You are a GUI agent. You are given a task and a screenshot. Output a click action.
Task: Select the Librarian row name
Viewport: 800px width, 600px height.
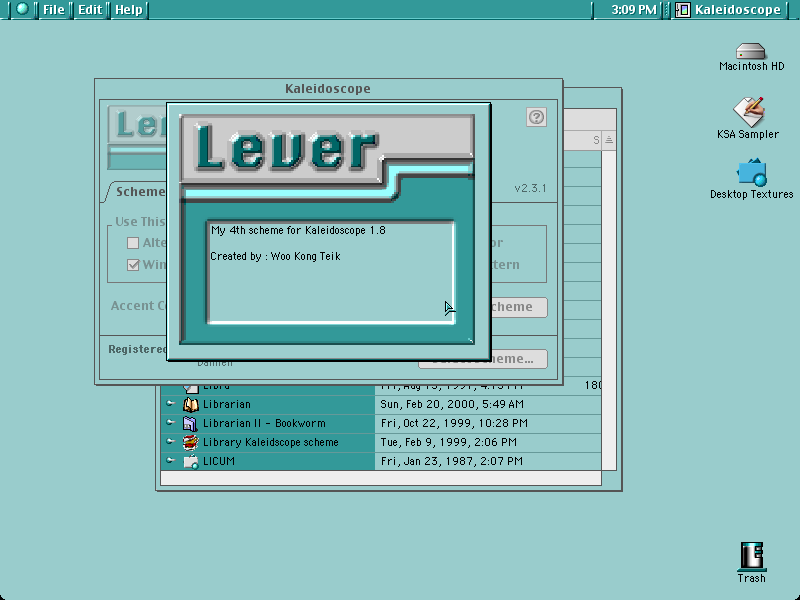[x=227, y=404]
